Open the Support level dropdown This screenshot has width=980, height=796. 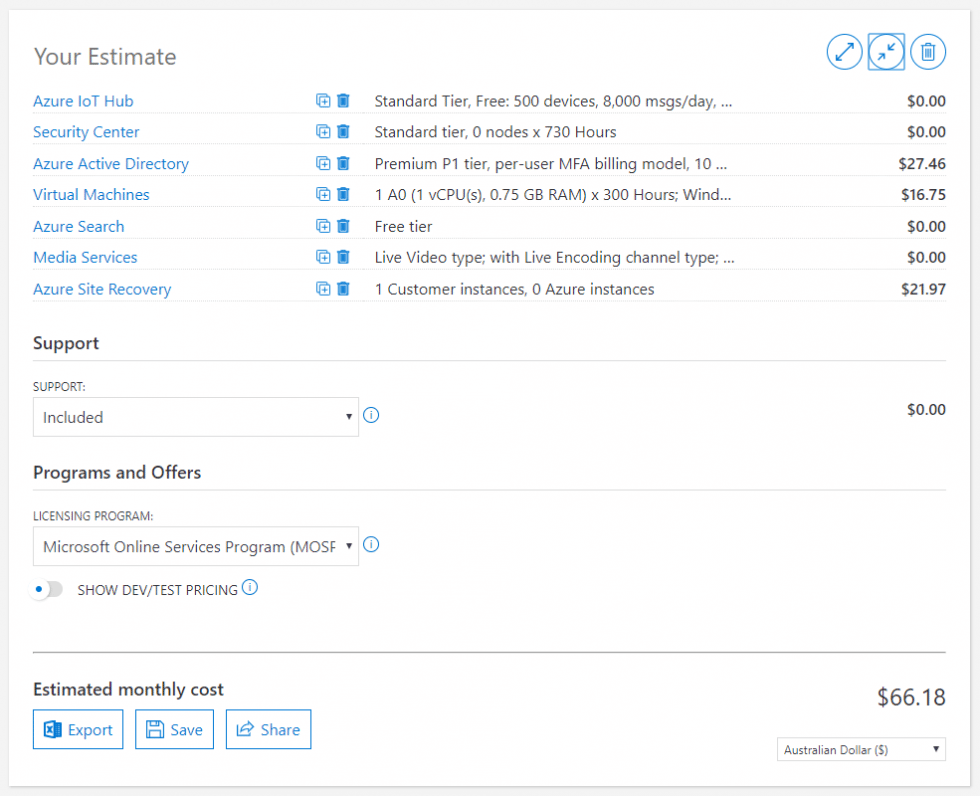(x=195, y=415)
